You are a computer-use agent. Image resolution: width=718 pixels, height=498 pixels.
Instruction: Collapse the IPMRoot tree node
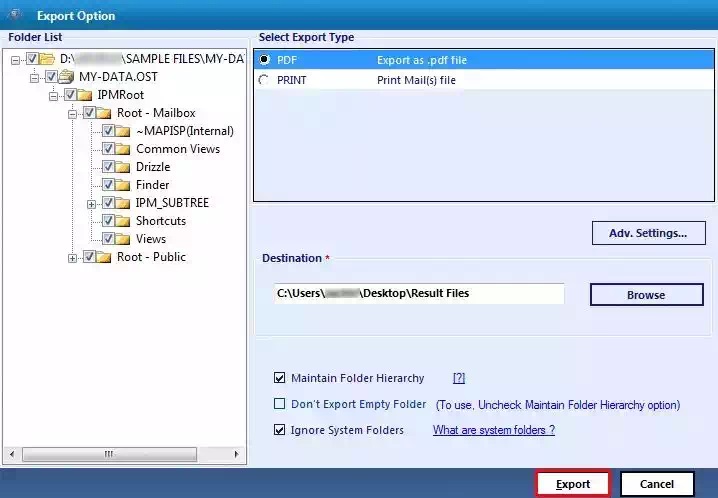tap(54, 96)
